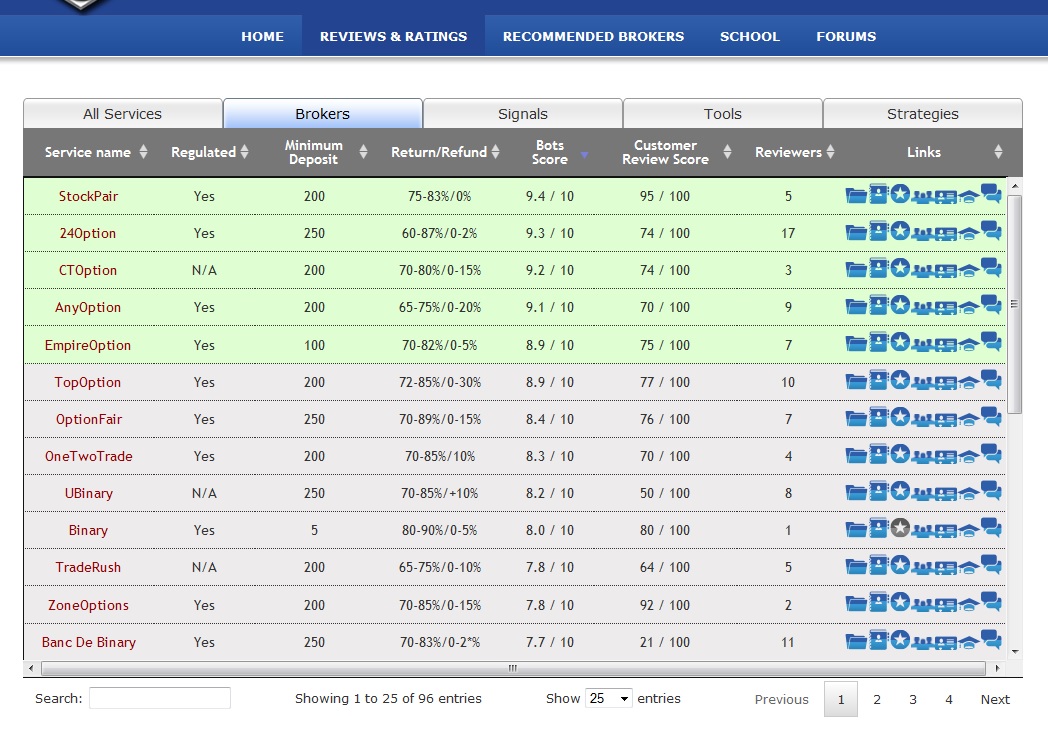Open the chat bubbles icon for CTOption

point(991,268)
